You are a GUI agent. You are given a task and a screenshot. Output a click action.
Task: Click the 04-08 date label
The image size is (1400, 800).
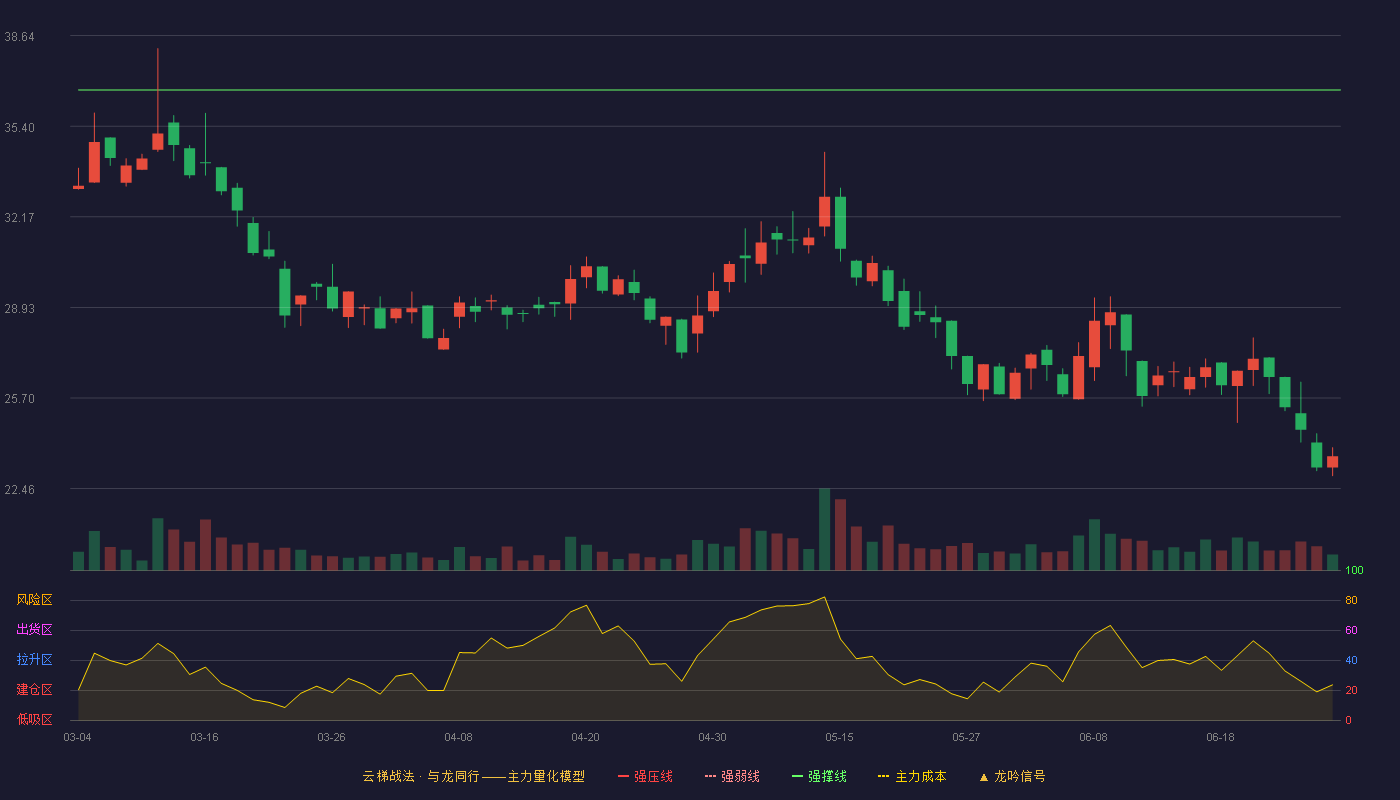pyautogui.click(x=459, y=737)
